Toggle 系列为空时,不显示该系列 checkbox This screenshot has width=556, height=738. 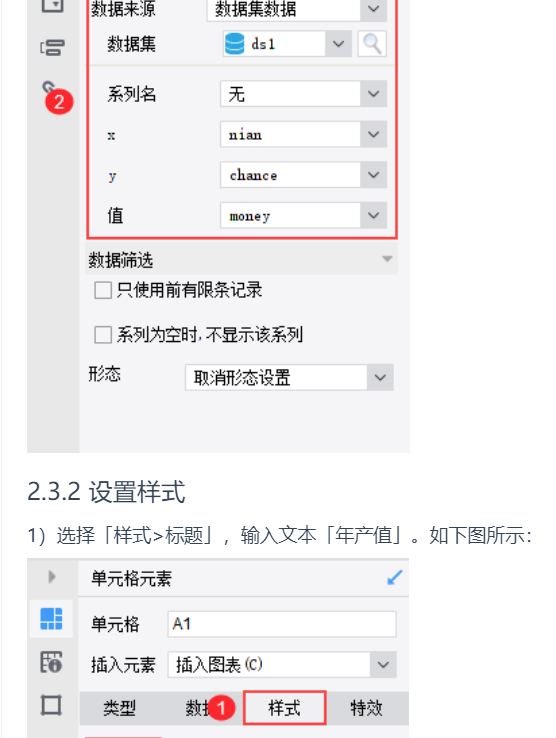(x=103, y=335)
